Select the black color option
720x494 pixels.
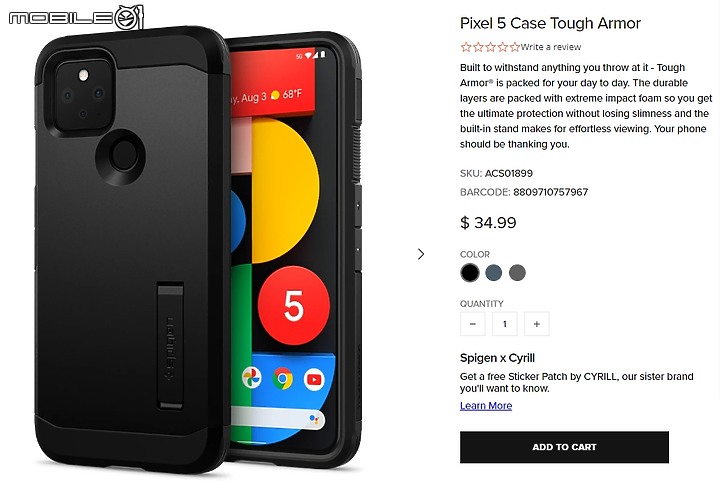pyautogui.click(x=470, y=273)
